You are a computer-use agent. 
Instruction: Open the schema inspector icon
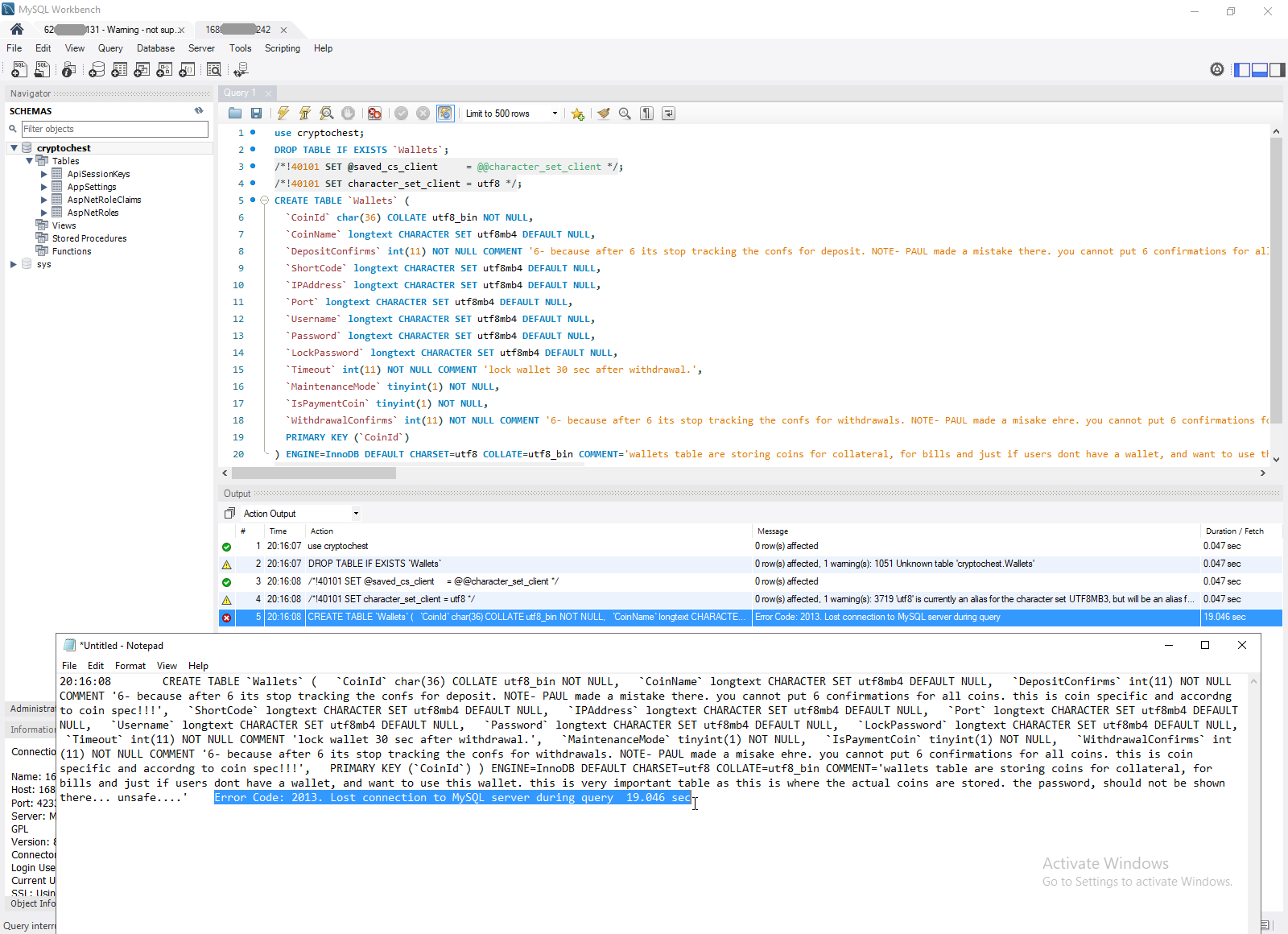pos(69,70)
